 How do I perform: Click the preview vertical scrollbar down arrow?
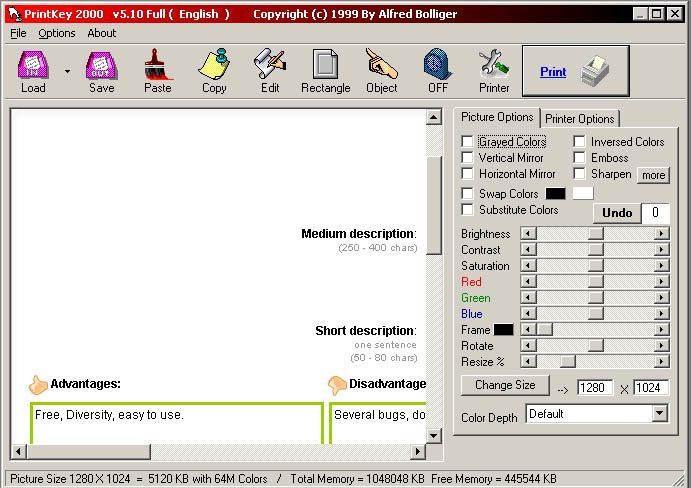click(434, 436)
